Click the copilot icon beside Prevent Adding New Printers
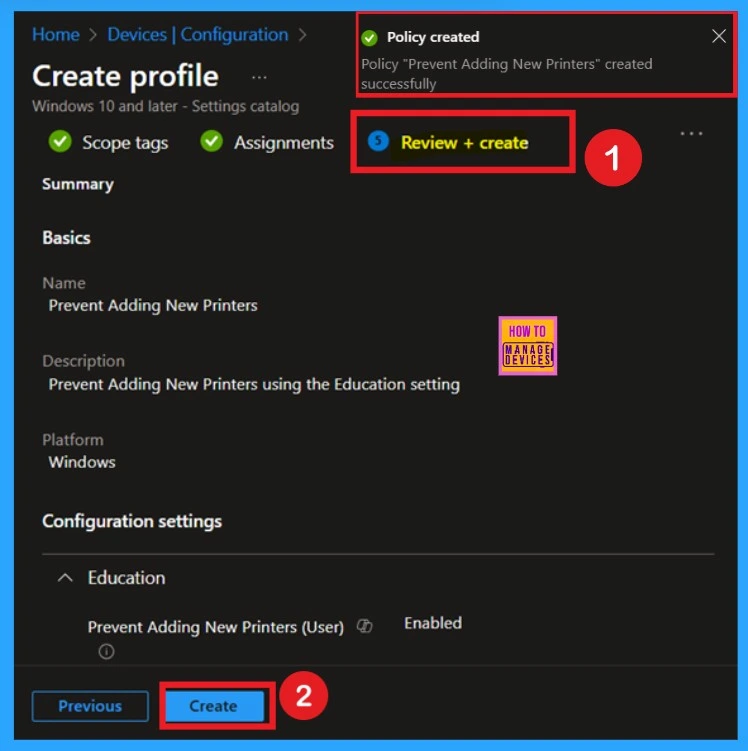The height and width of the screenshot is (751, 748). pos(364,626)
